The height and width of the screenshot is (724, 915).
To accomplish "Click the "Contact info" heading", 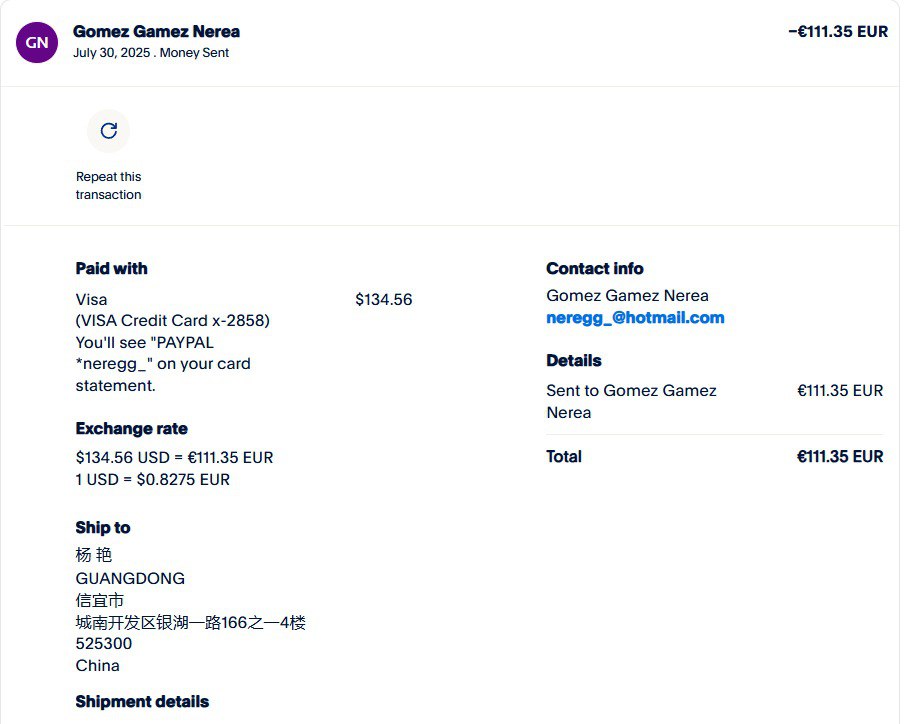I will pyautogui.click(x=594, y=268).
